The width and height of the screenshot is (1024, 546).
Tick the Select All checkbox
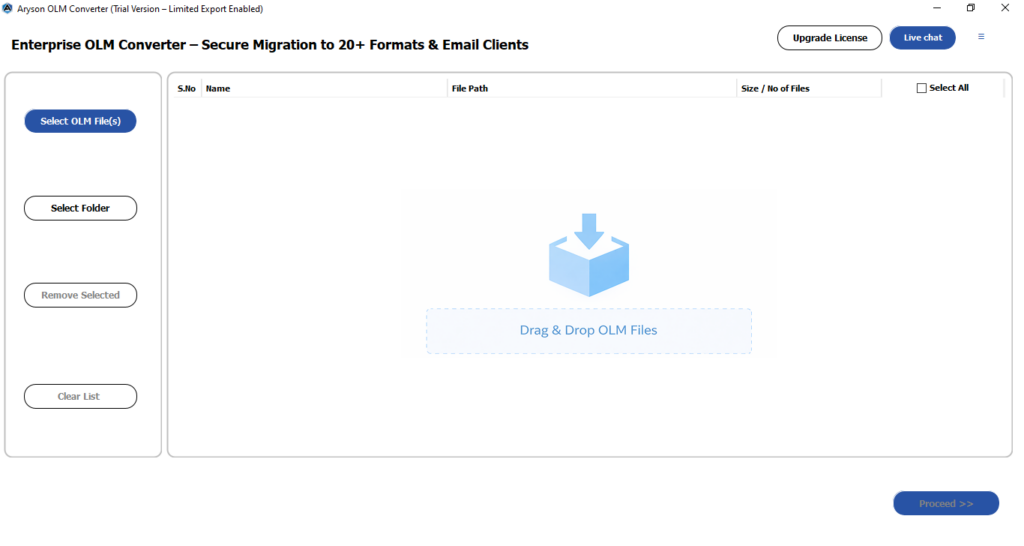(x=921, y=88)
